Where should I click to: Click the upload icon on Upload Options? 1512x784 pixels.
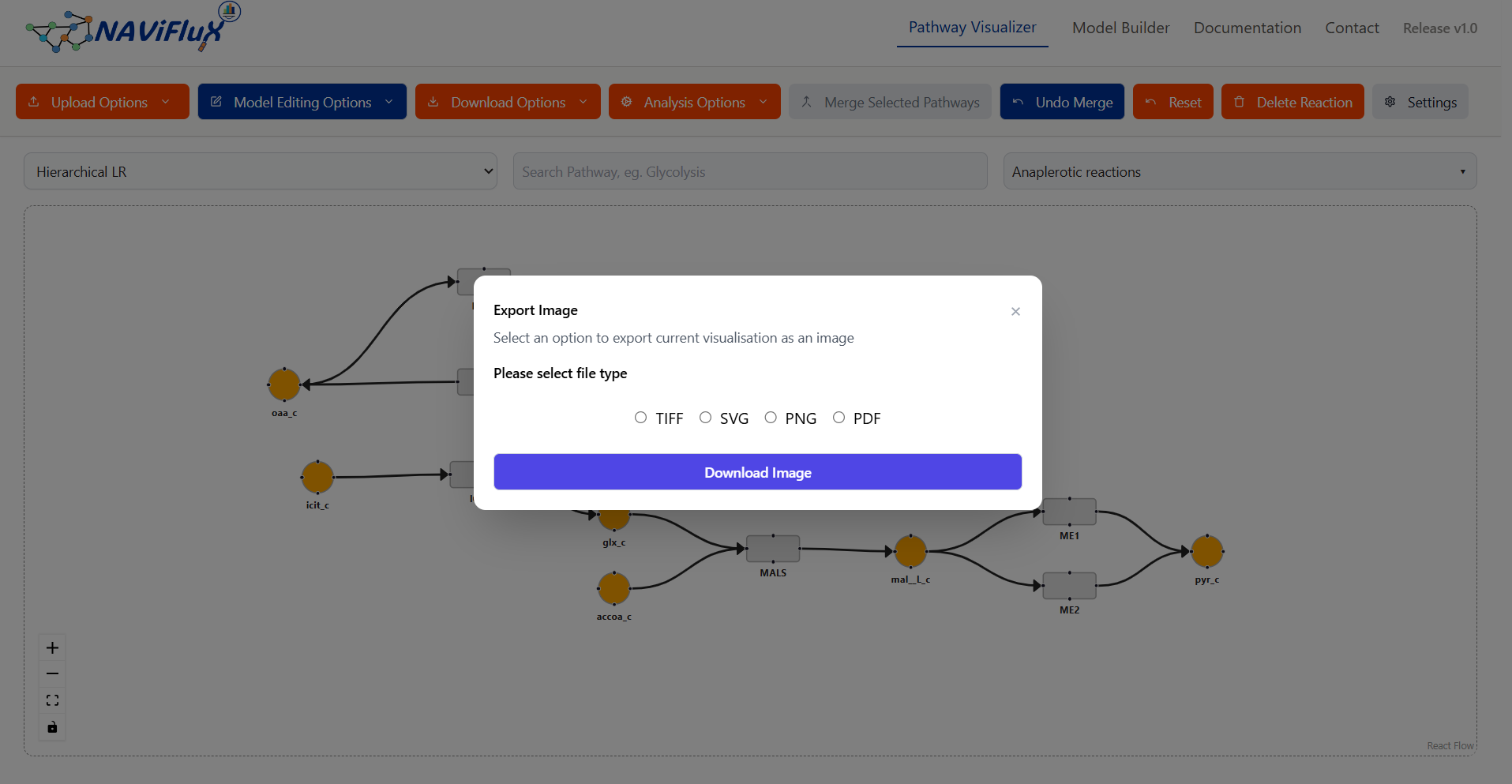pyautogui.click(x=33, y=102)
